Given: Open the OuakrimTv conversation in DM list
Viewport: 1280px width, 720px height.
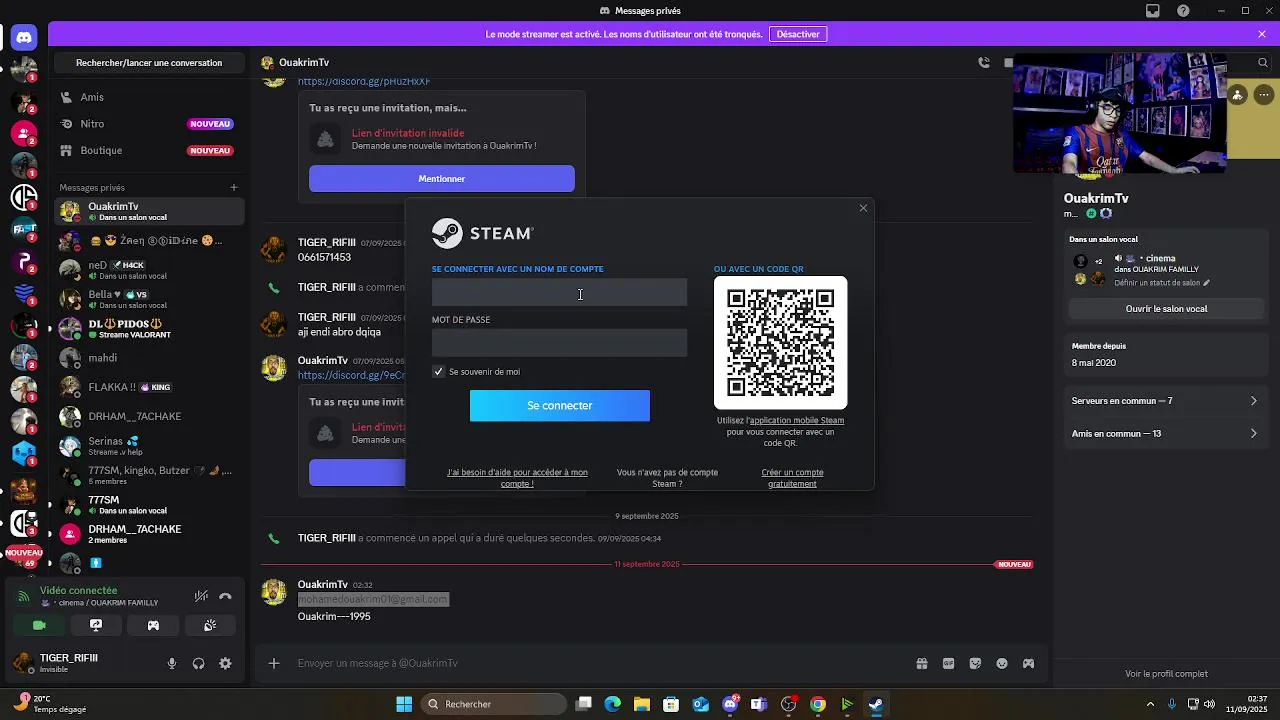Looking at the screenshot, I should 148,211.
